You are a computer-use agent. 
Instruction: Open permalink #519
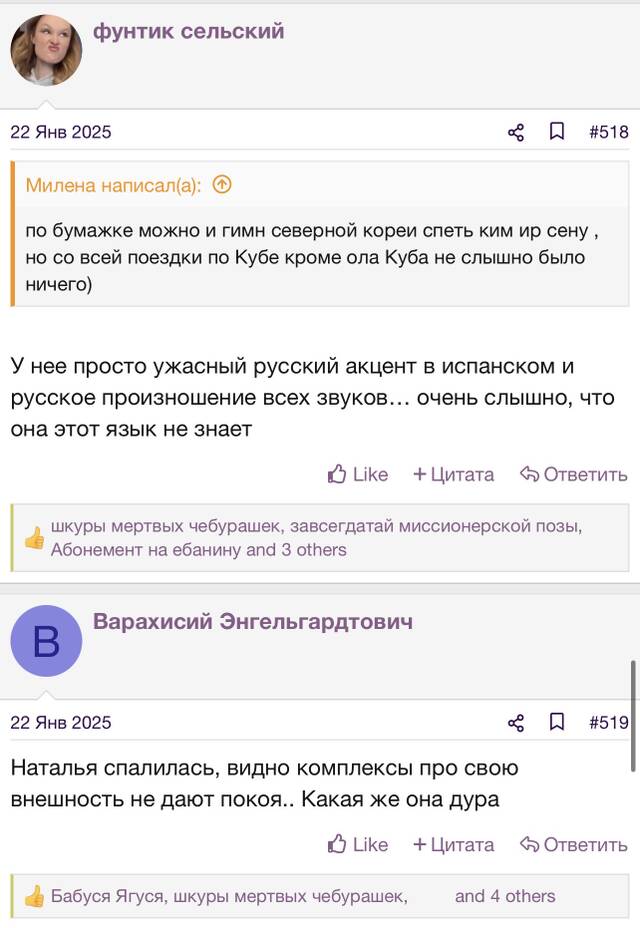click(x=609, y=722)
